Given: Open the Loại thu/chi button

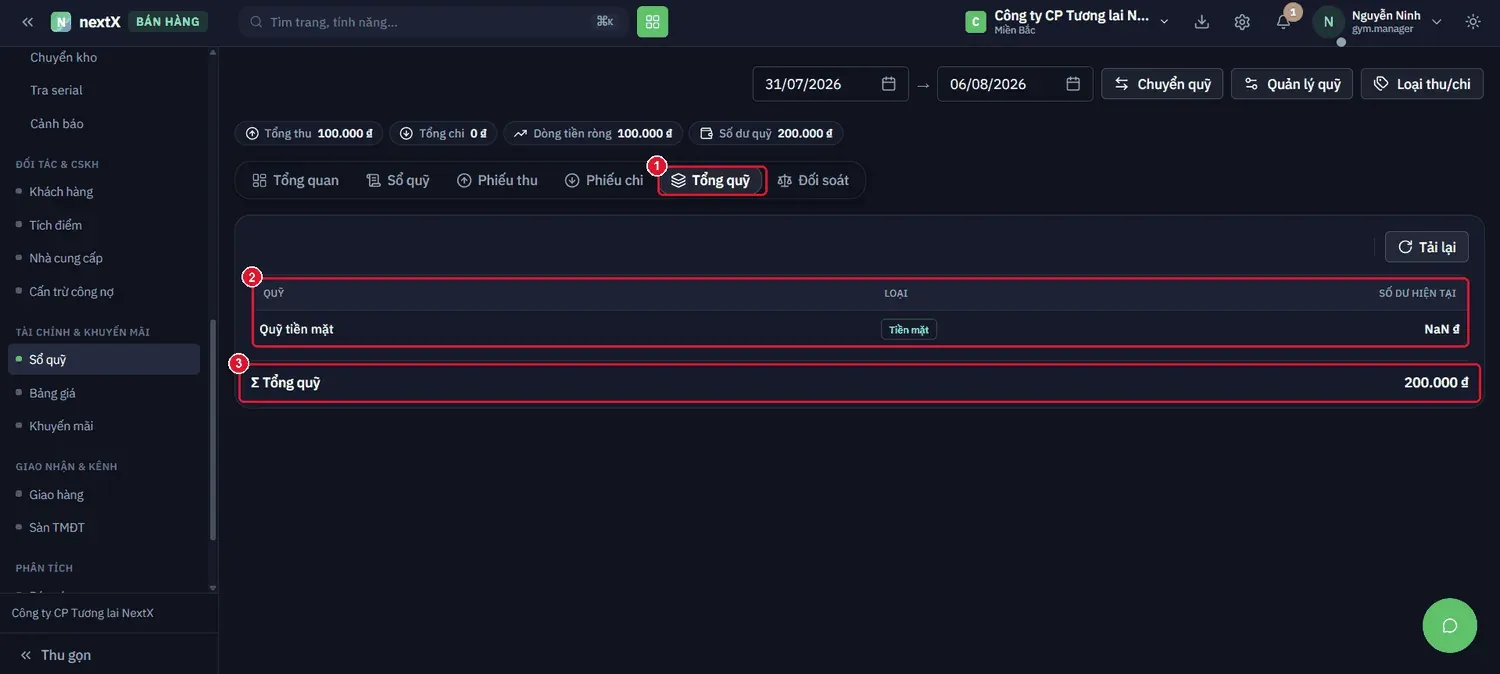Looking at the screenshot, I should [x=1422, y=84].
